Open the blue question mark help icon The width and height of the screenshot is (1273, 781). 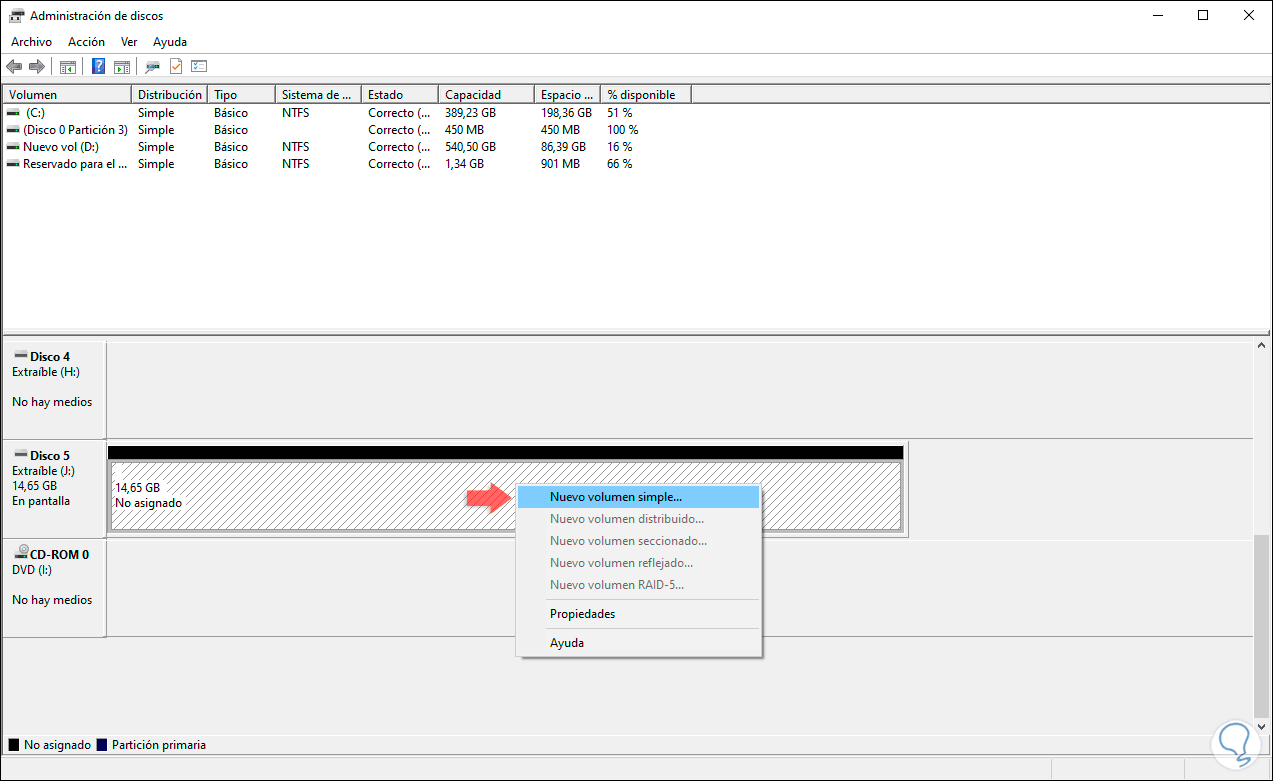tap(99, 67)
